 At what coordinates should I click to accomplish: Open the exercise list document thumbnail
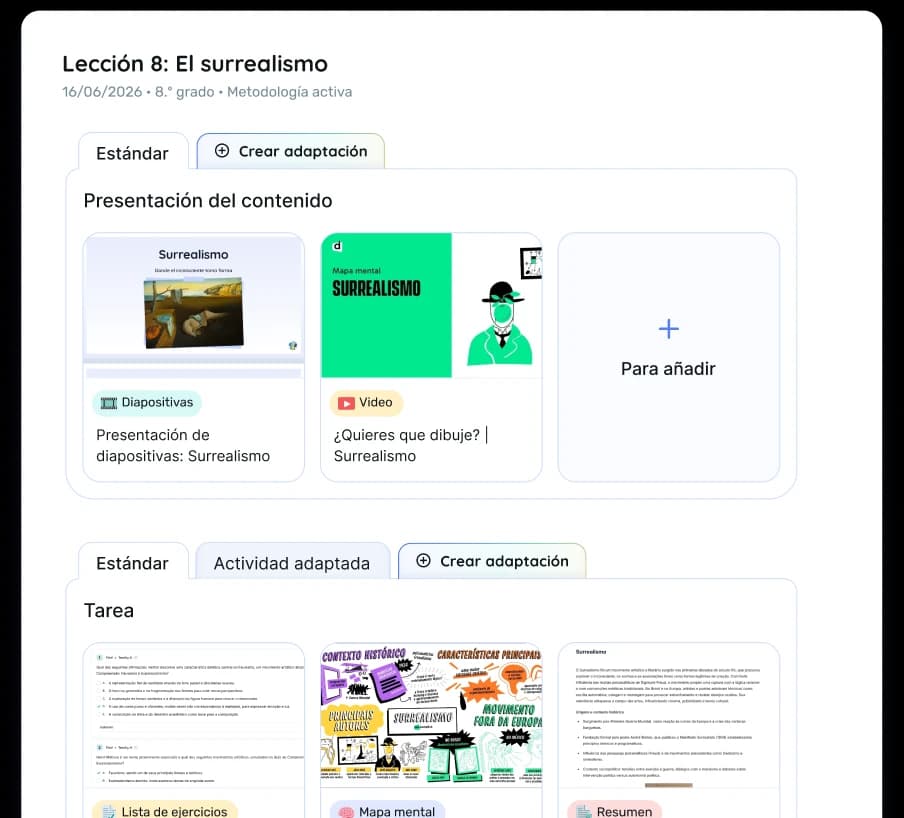(194, 715)
